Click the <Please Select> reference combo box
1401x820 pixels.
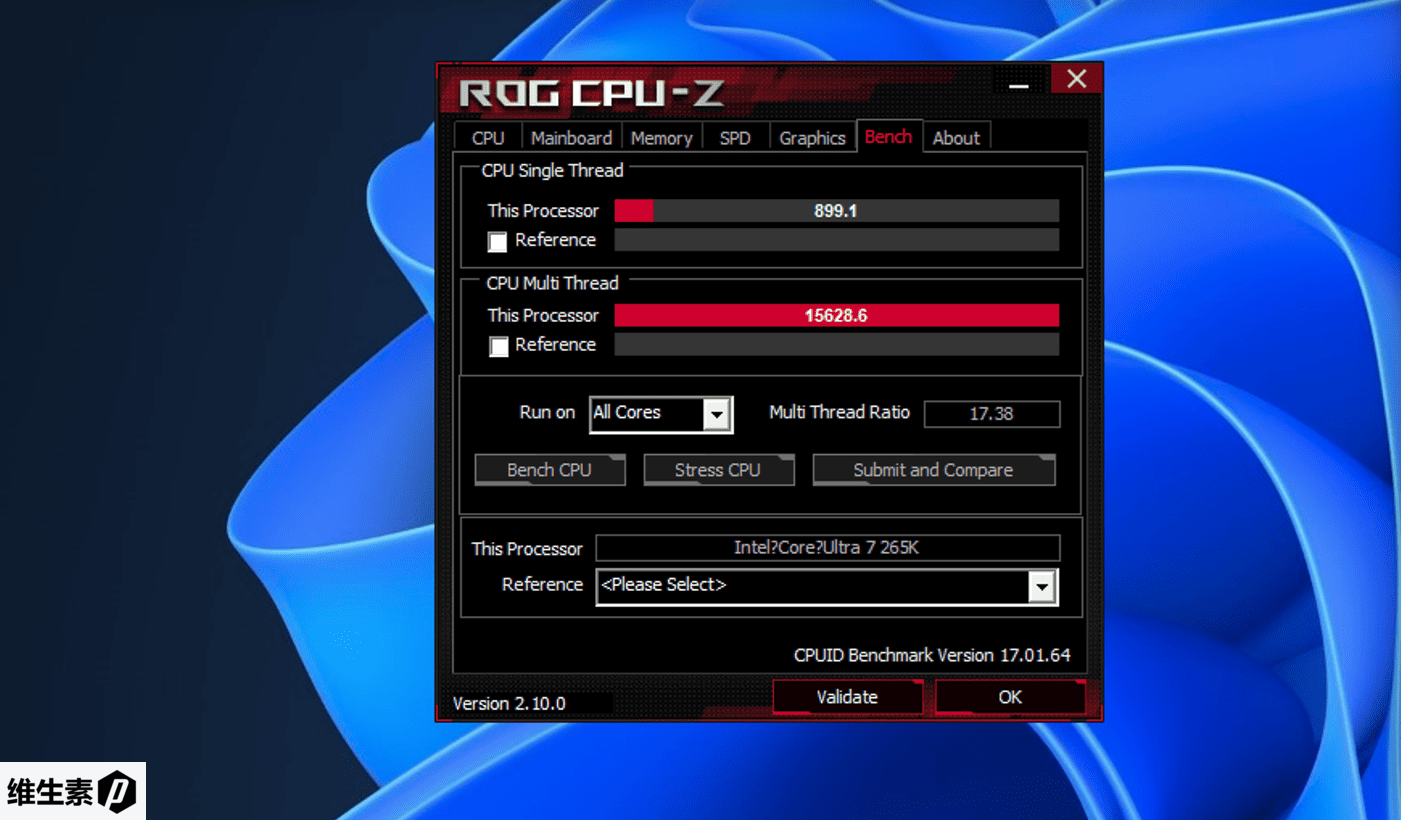(x=812, y=587)
